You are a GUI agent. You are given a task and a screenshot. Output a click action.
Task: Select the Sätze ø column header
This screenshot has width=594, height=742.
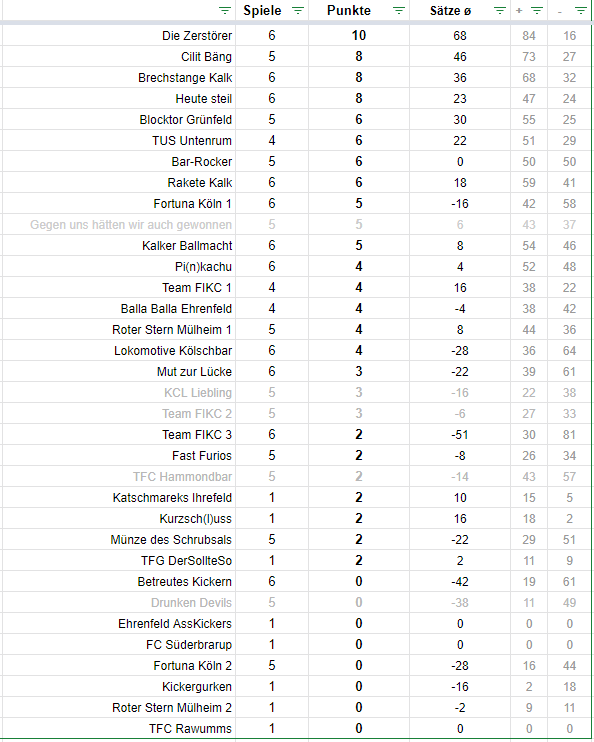click(450, 10)
